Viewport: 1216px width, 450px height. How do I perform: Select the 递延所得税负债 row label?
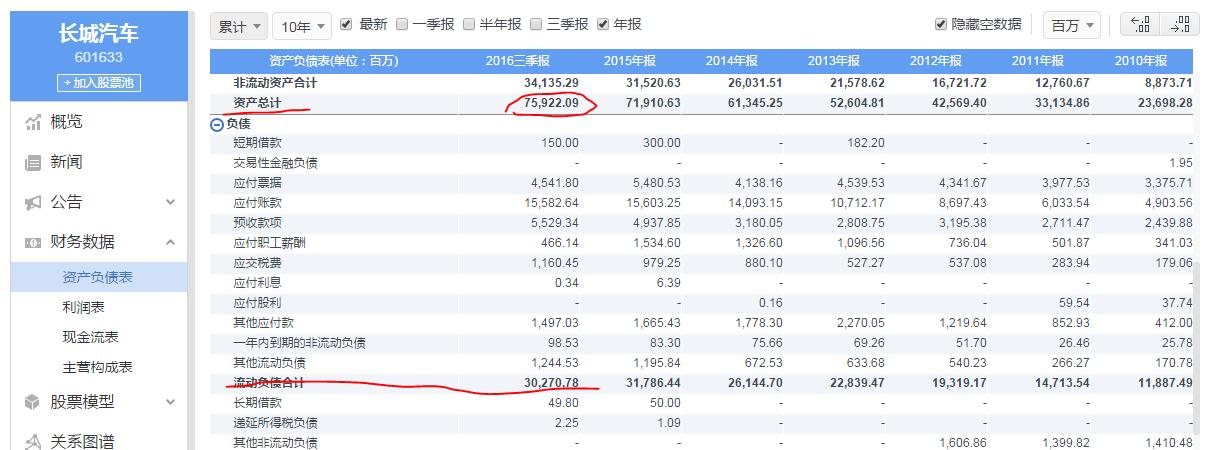pyautogui.click(x=276, y=422)
